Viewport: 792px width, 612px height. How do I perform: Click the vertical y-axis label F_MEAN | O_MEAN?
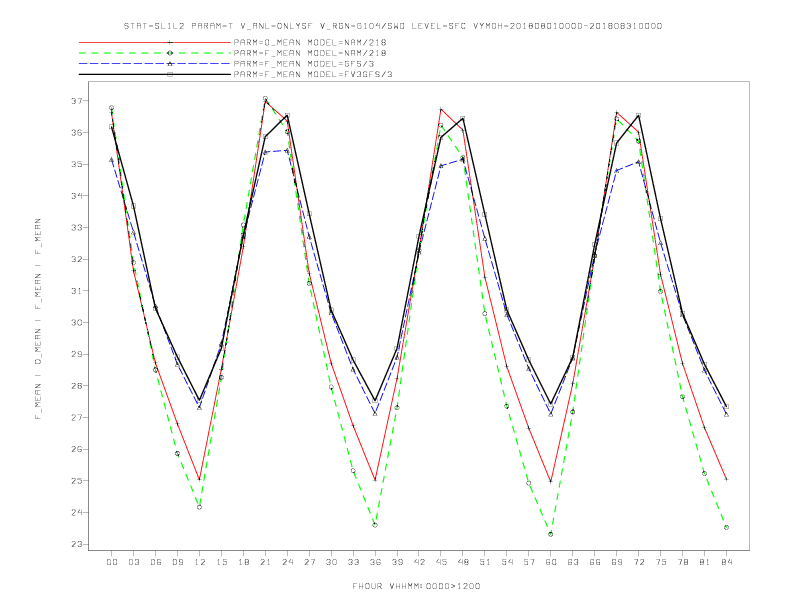pos(38,319)
